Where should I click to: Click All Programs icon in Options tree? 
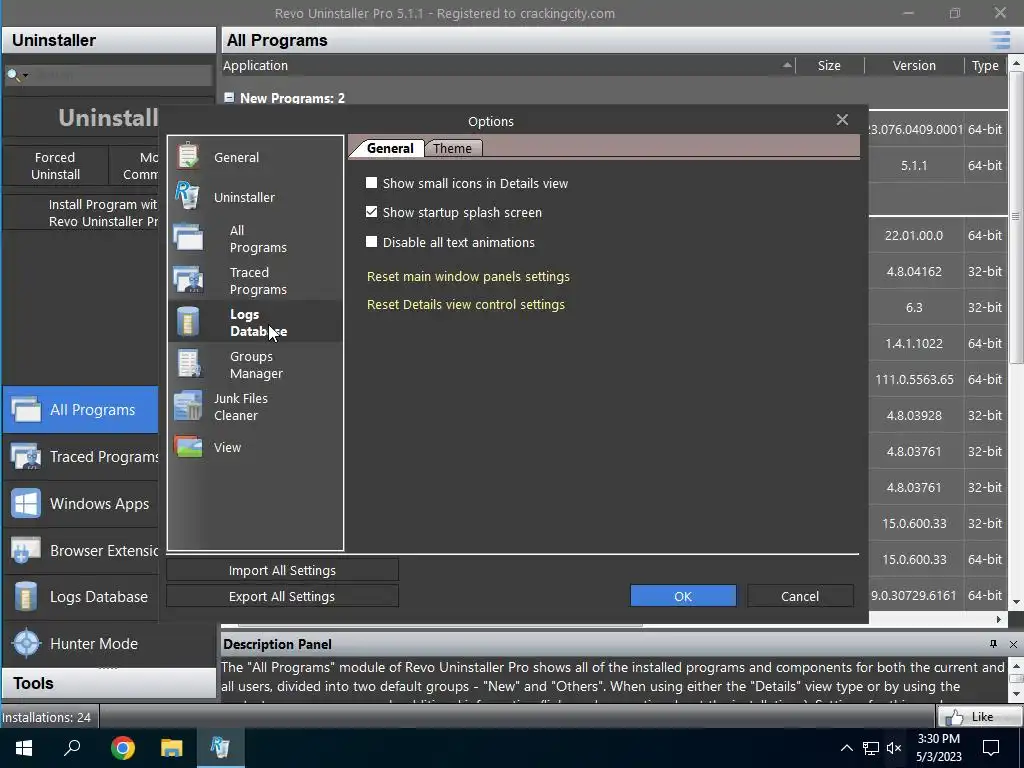188,238
